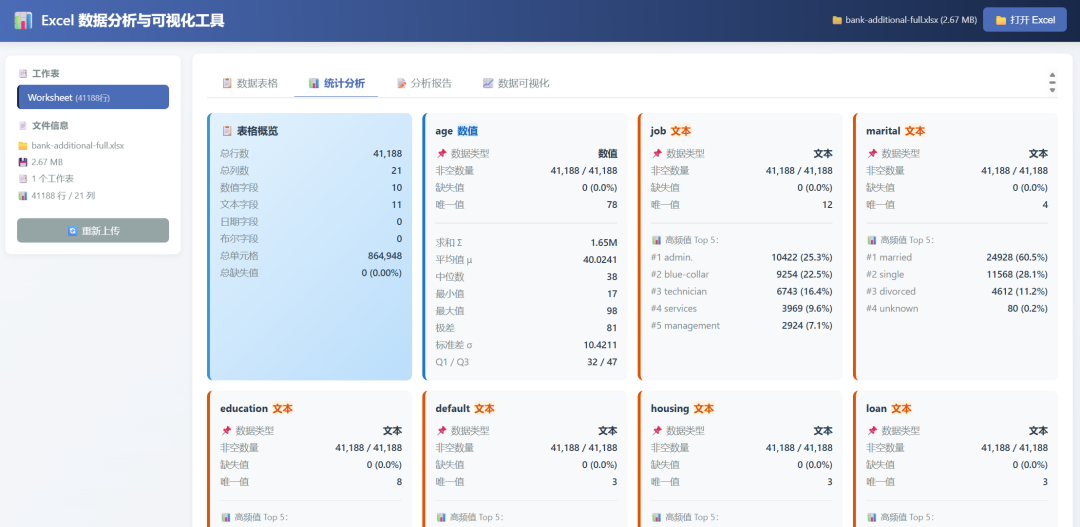Click the housing card title

670,409
